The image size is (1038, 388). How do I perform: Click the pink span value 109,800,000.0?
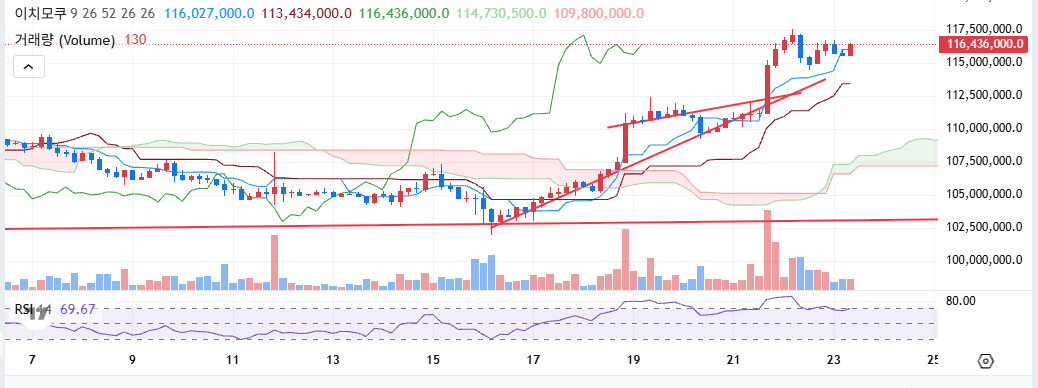point(598,13)
